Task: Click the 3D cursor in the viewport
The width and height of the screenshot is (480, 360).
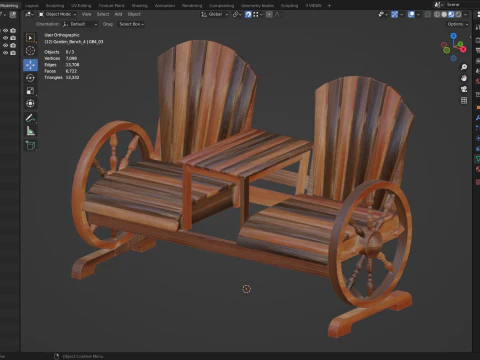Action: (246, 289)
